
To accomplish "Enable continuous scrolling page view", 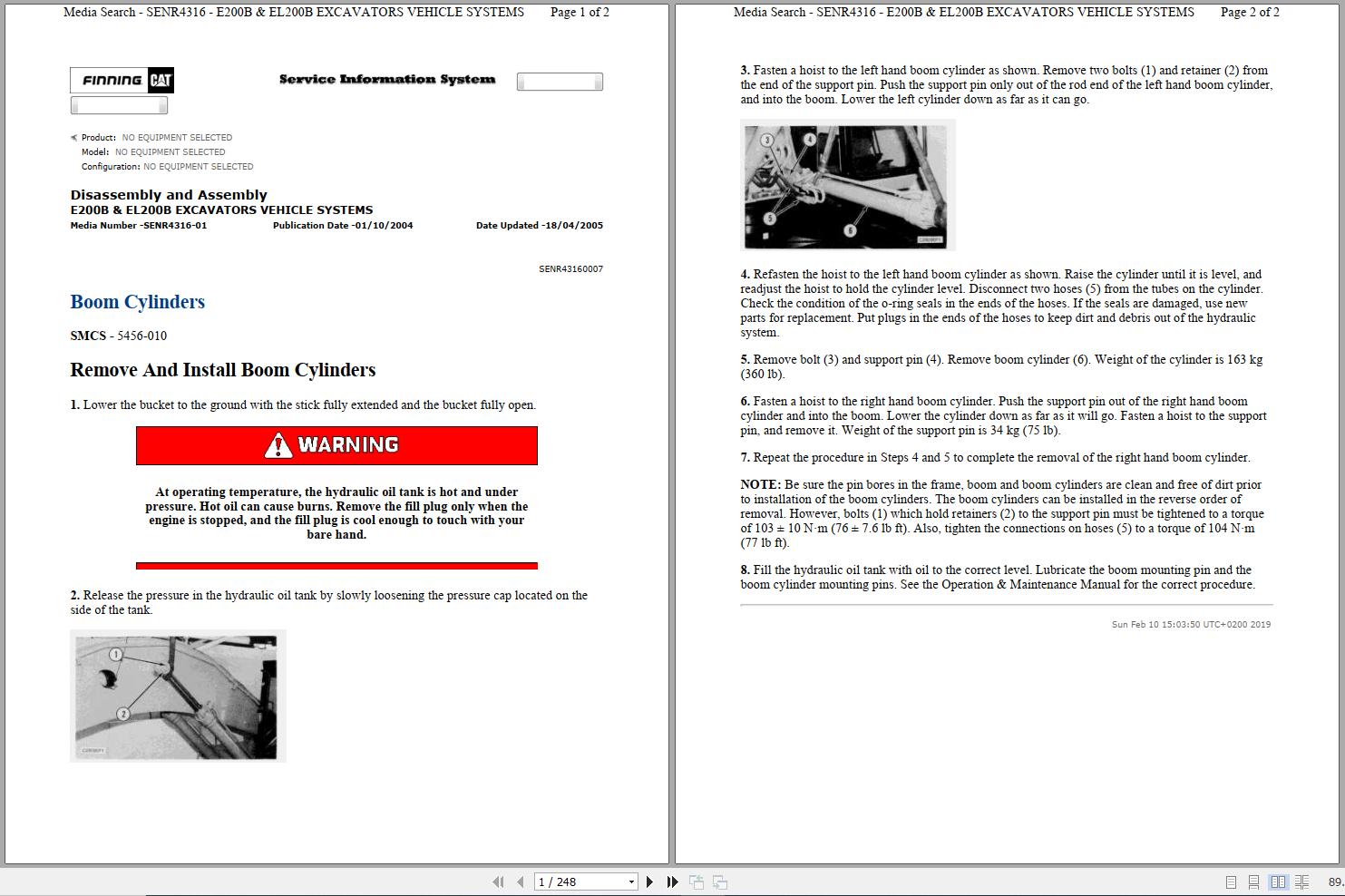I will (1253, 881).
